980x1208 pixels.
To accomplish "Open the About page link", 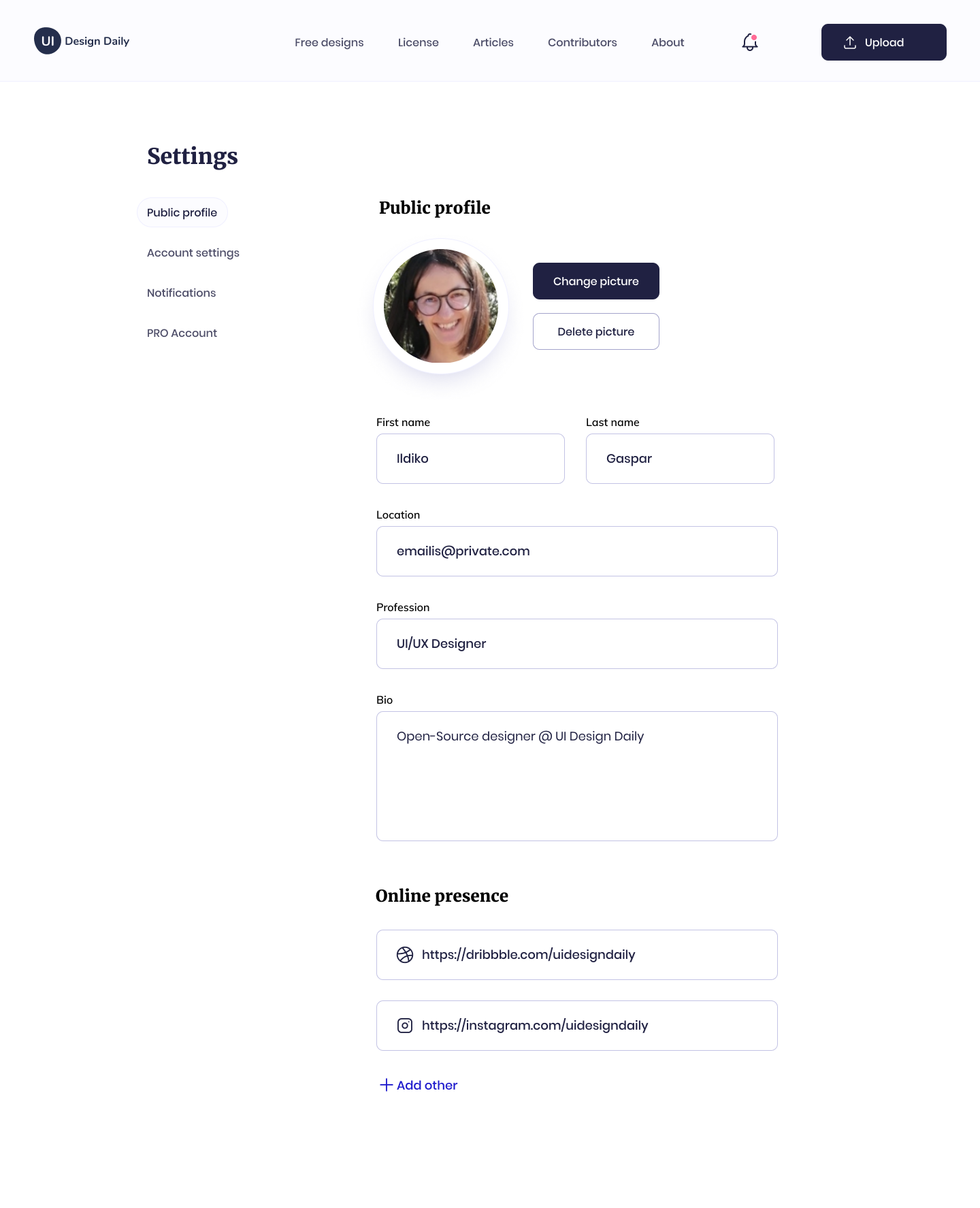I will (668, 42).
